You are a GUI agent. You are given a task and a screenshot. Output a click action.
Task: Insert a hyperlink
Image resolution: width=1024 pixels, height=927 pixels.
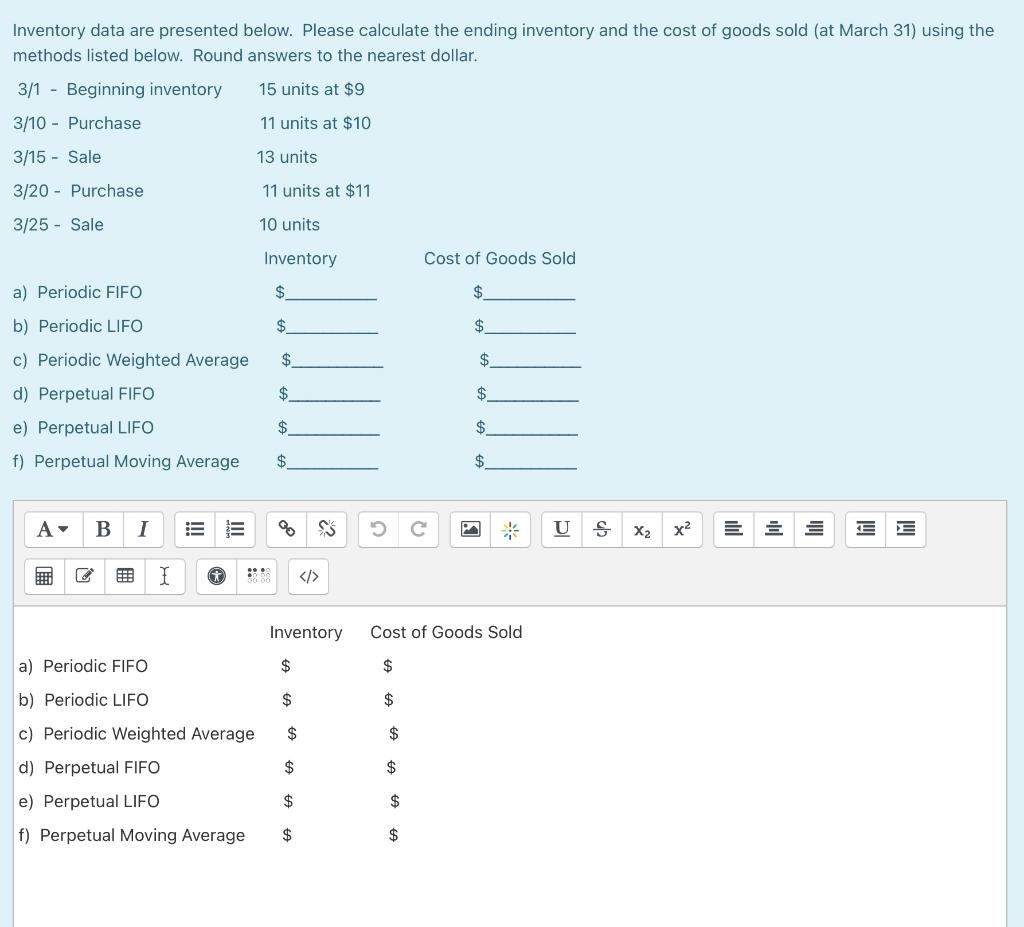coord(287,529)
